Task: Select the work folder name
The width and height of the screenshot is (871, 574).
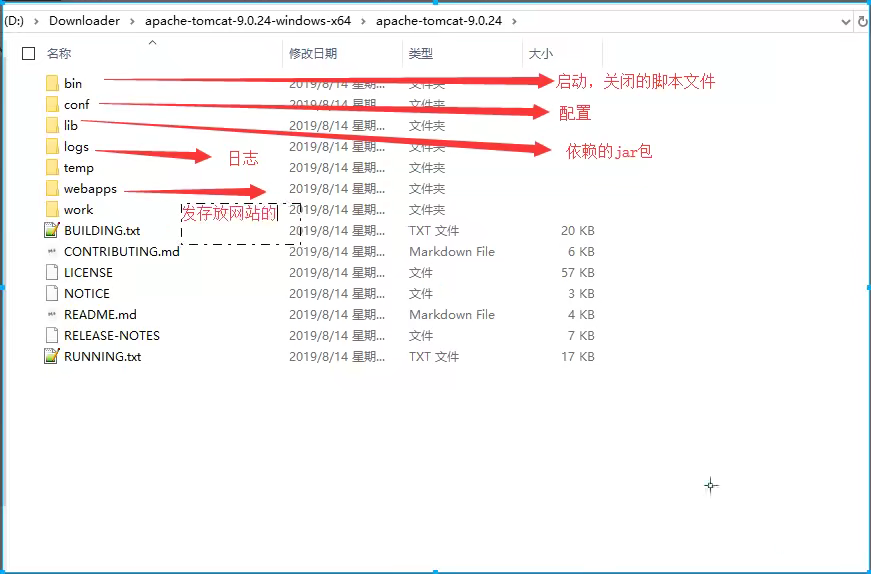Action: point(78,209)
